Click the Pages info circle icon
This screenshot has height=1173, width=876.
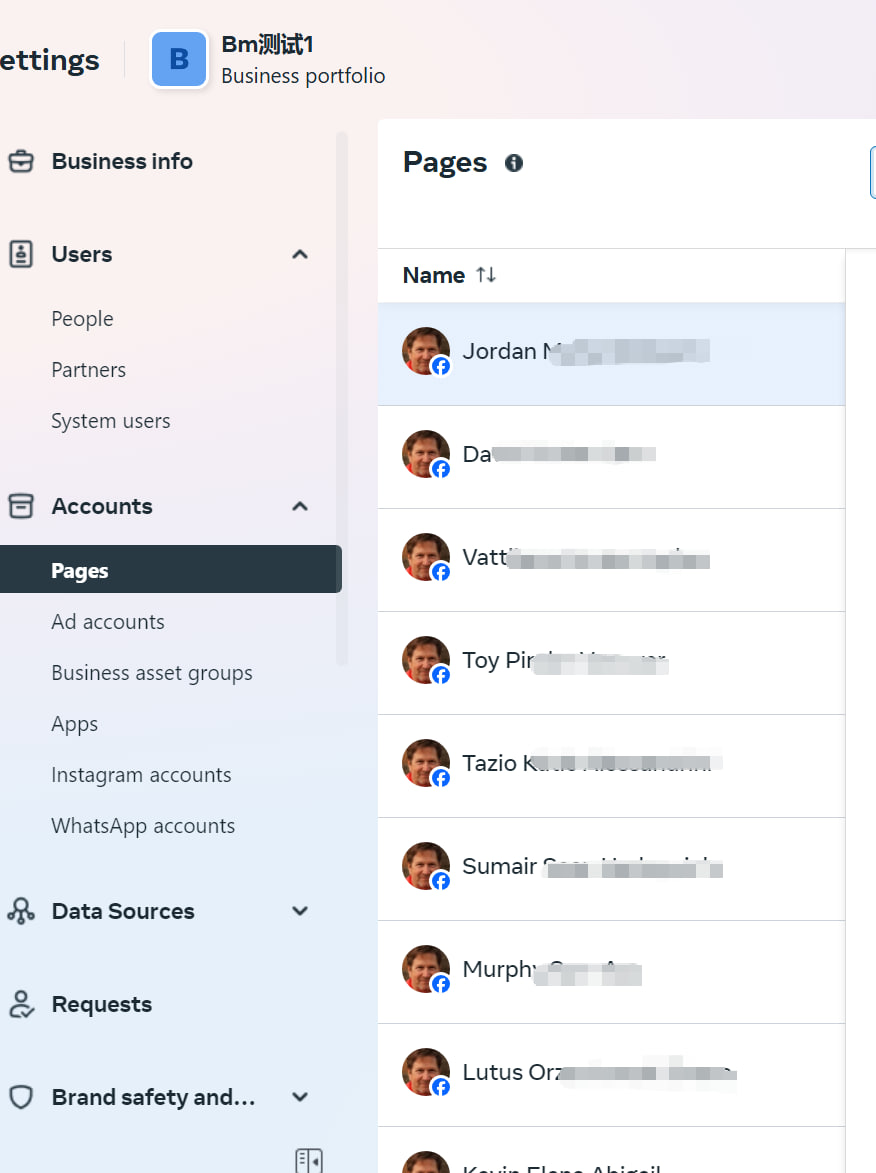(514, 163)
